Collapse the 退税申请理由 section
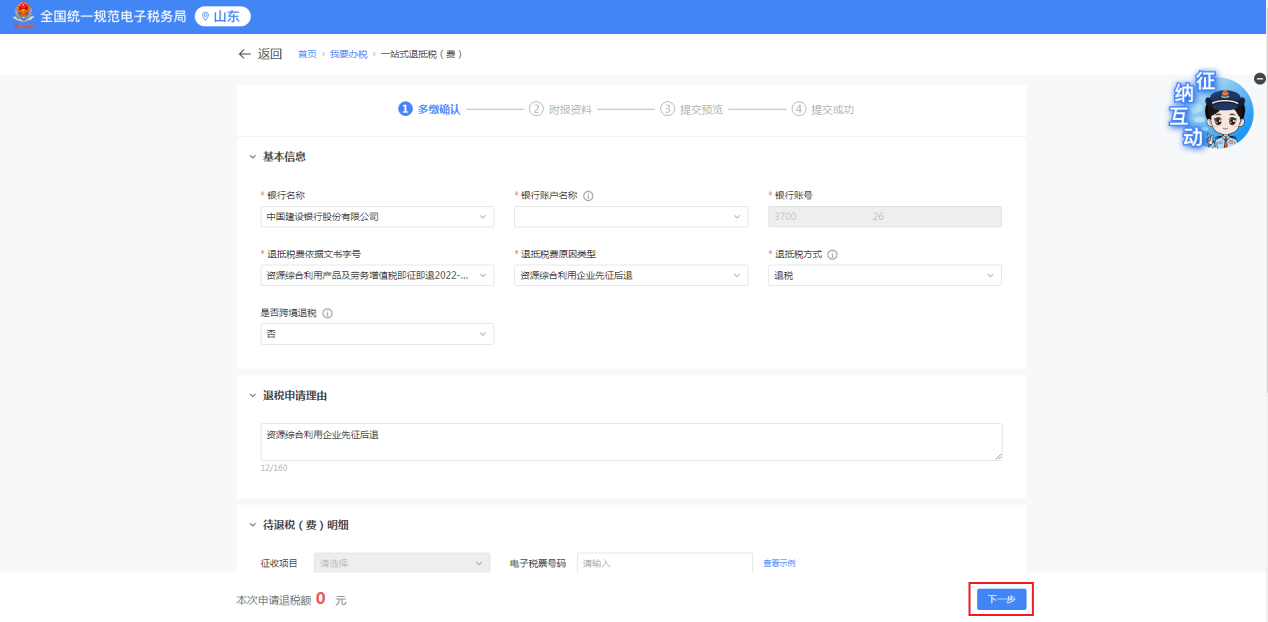The height and width of the screenshot is (622, 1268). [253, 395]
